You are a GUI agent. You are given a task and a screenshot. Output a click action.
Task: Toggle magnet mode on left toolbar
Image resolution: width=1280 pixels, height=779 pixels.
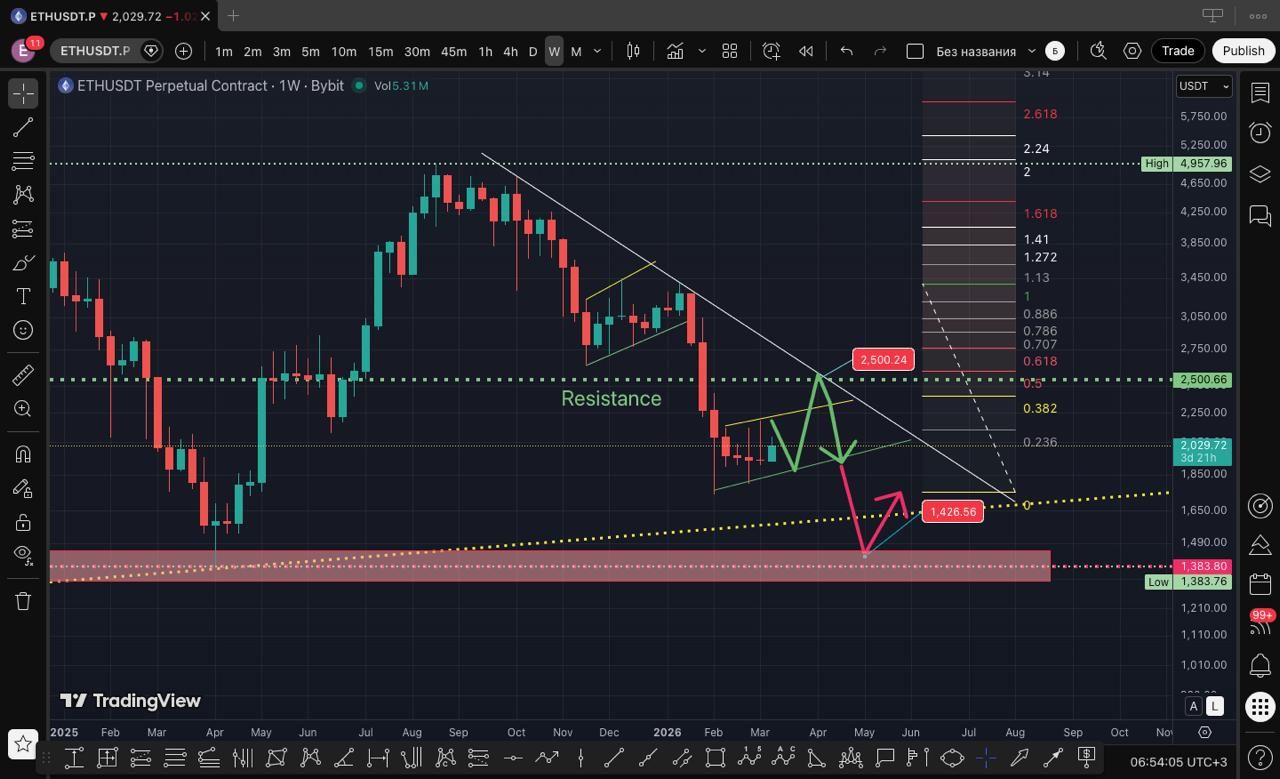pyautogui.click(x=22, y=454)
